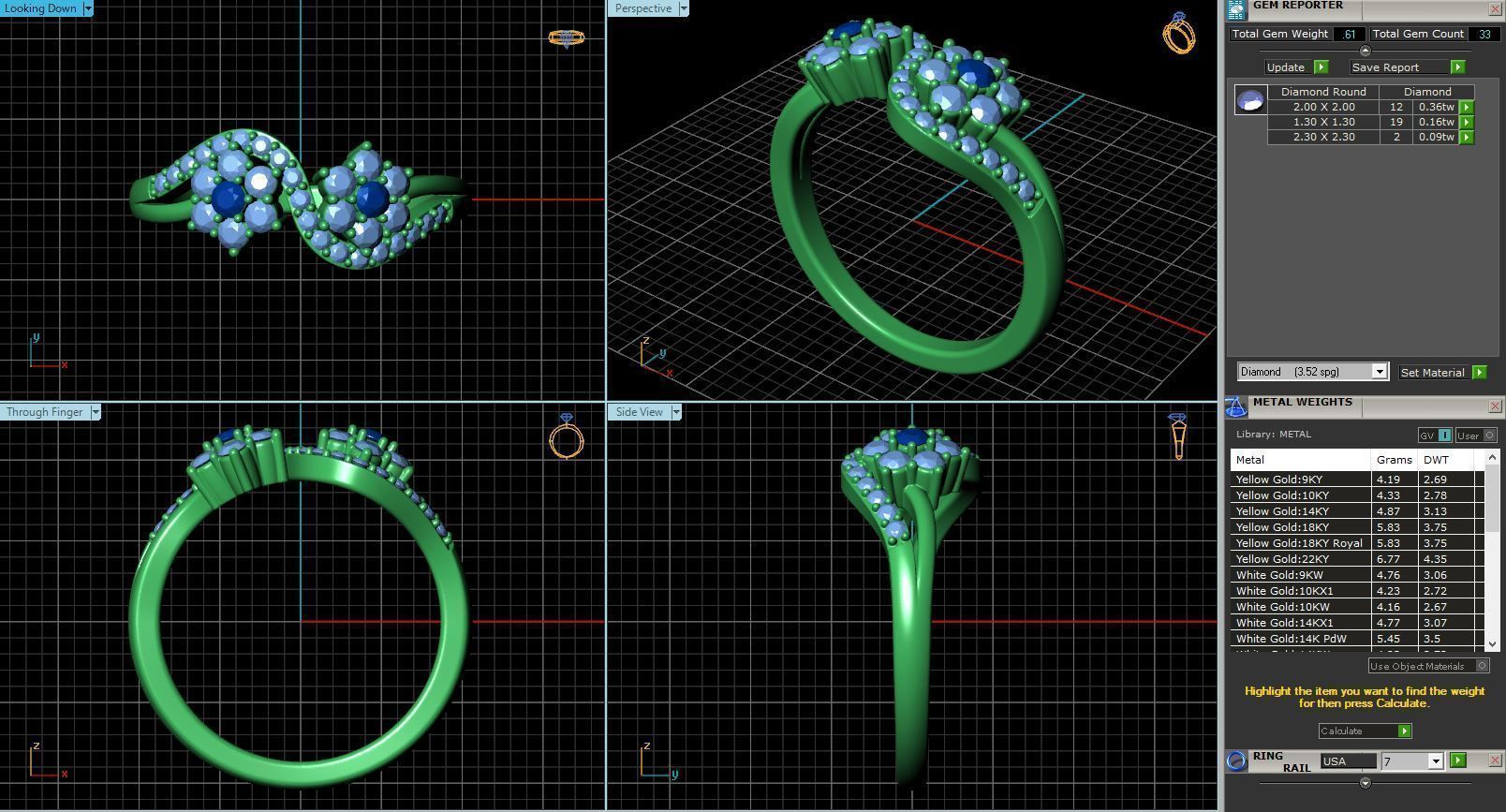Click the Looking Down view ring icon
Viewport: 1506px width, 812px height.
(567, 37)
